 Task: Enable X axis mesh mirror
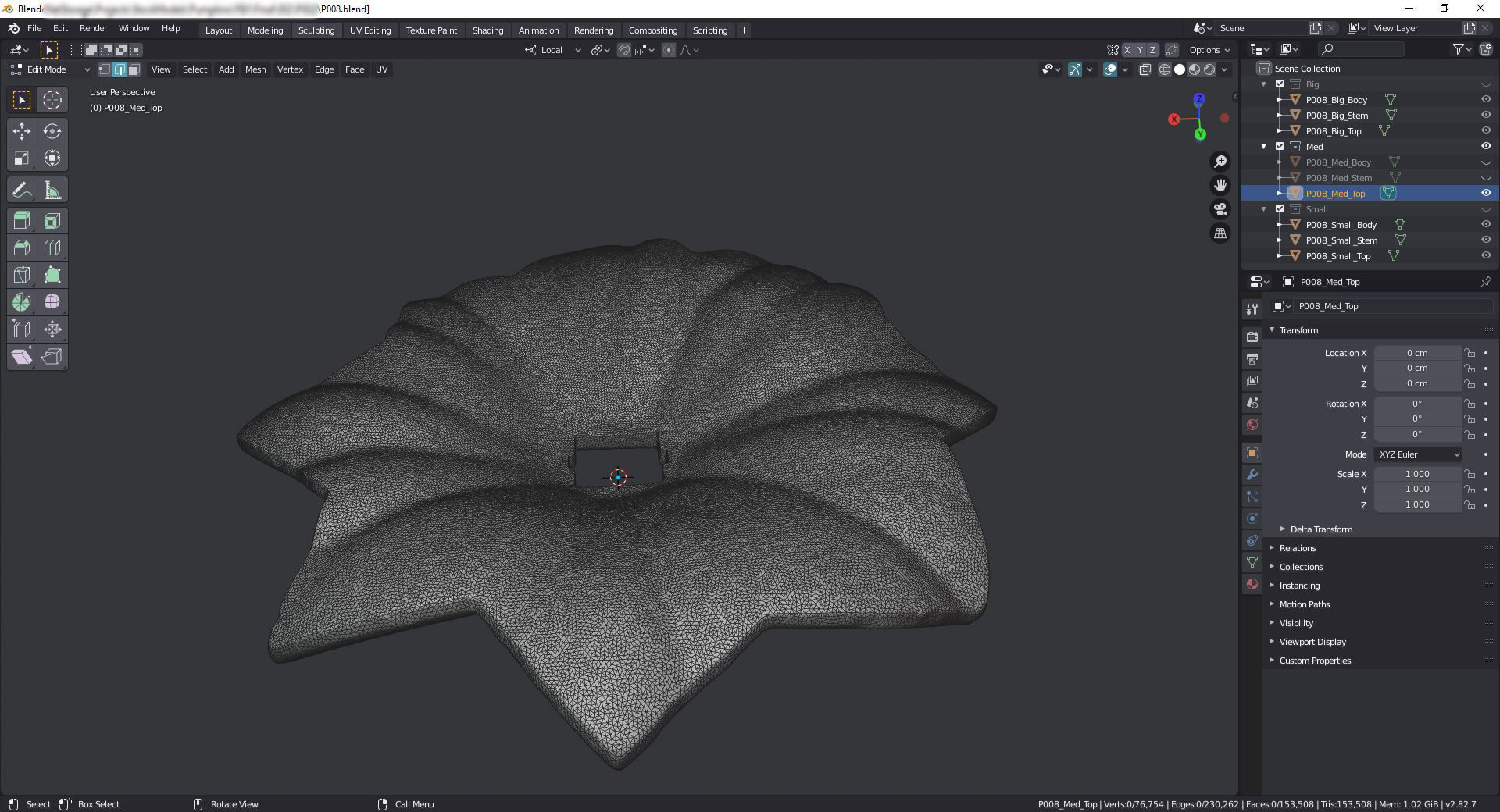pyautogui.click(x=1127, y=50)
